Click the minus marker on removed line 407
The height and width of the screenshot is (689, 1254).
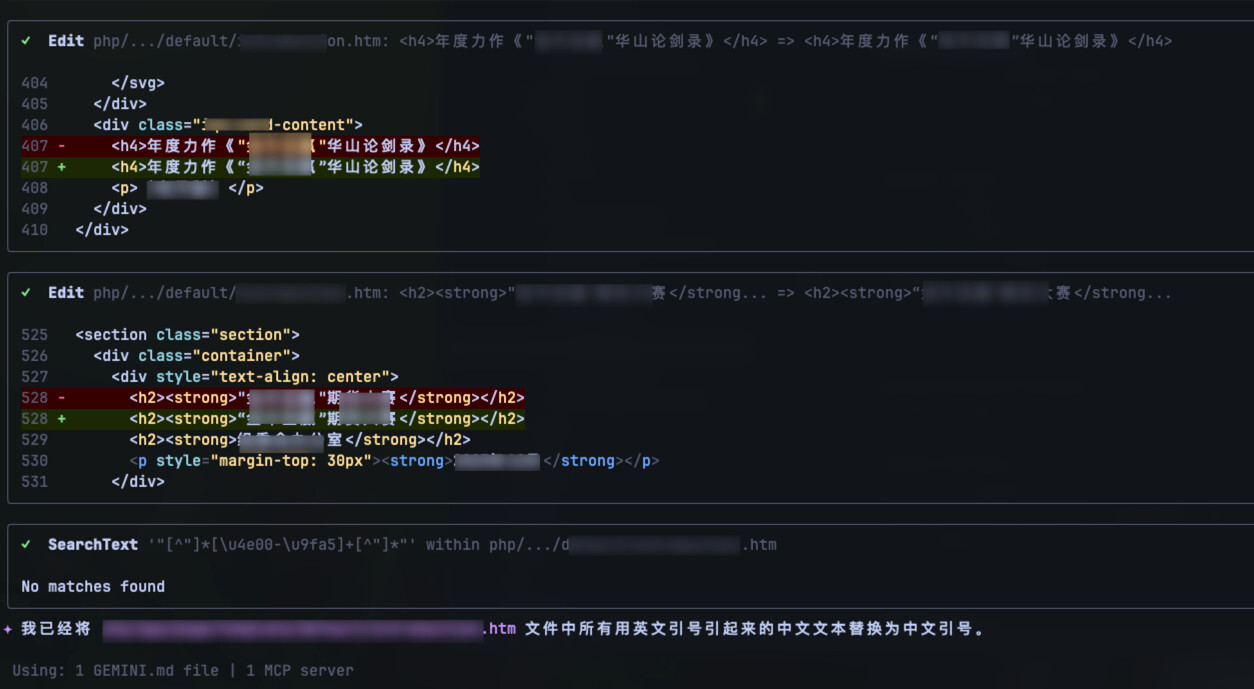[x=62, y=146]
